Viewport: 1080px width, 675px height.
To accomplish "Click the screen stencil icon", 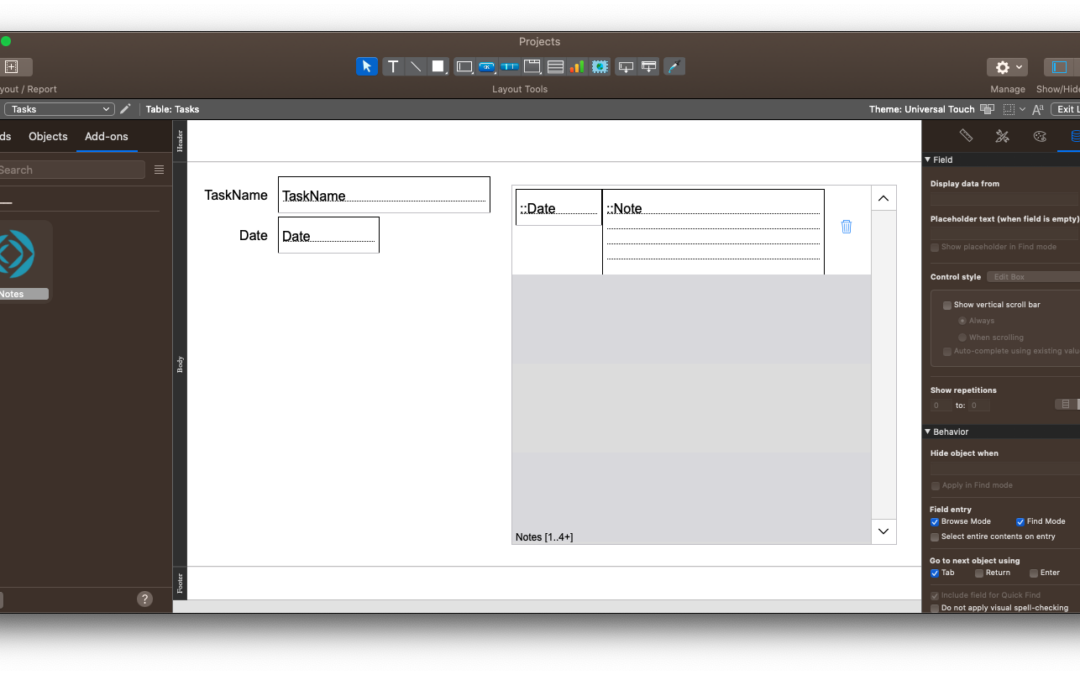I will point(1009,109).
